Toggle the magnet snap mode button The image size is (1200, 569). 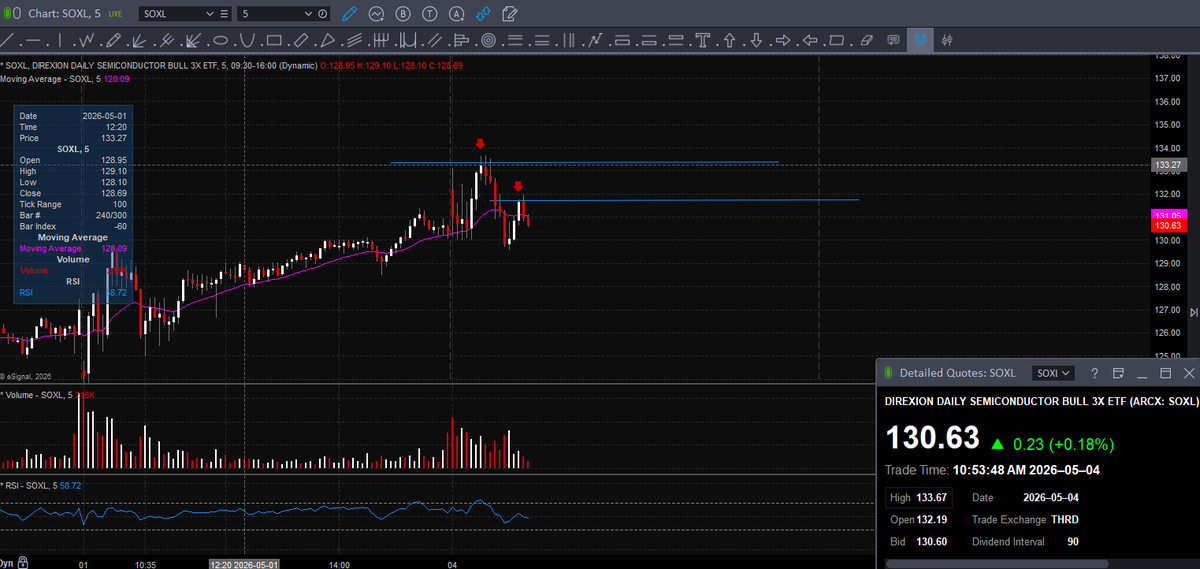pos(920,41)
